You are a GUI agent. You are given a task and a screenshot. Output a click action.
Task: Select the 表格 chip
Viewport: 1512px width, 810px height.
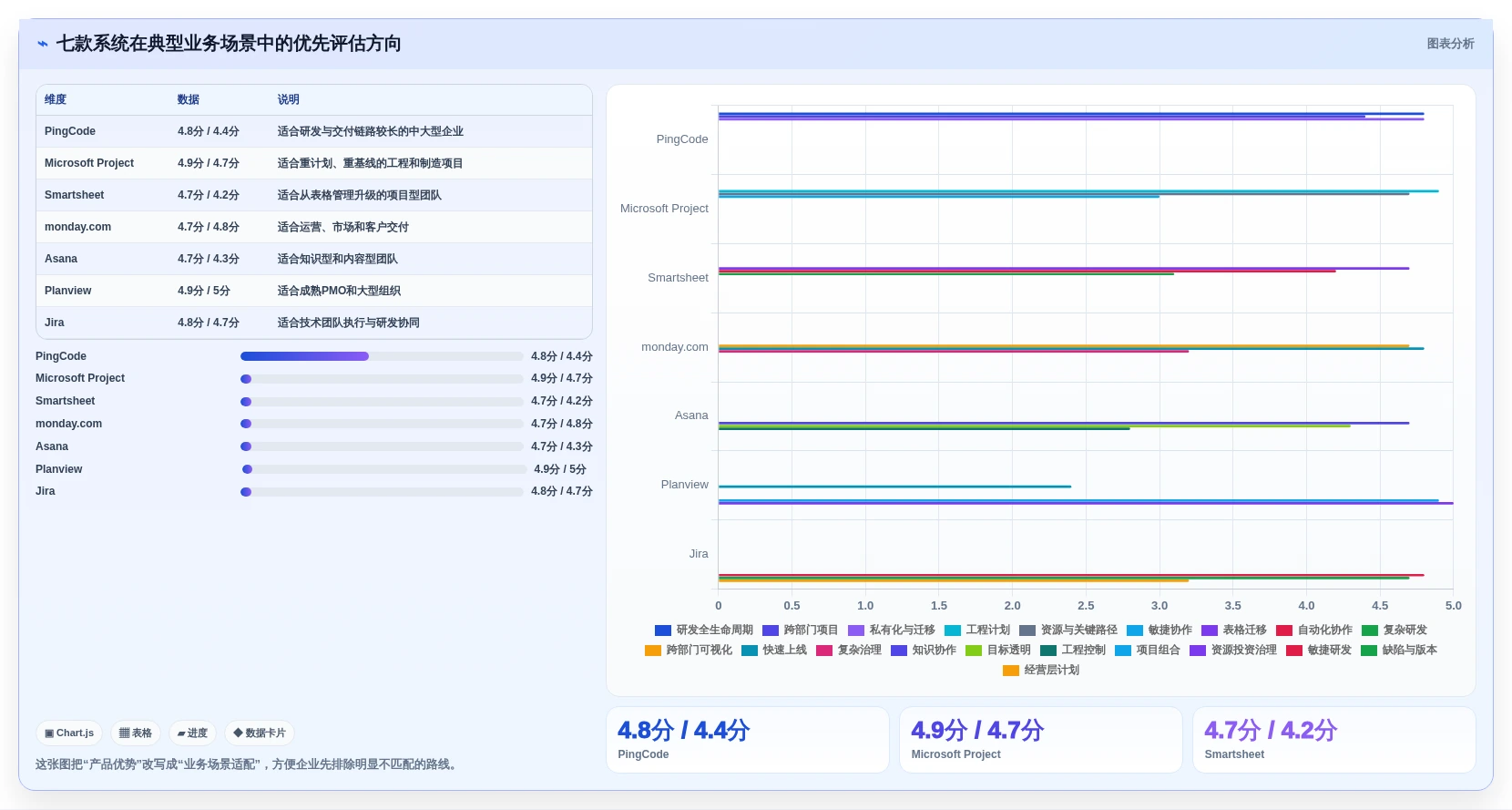(x=136, y=733)
